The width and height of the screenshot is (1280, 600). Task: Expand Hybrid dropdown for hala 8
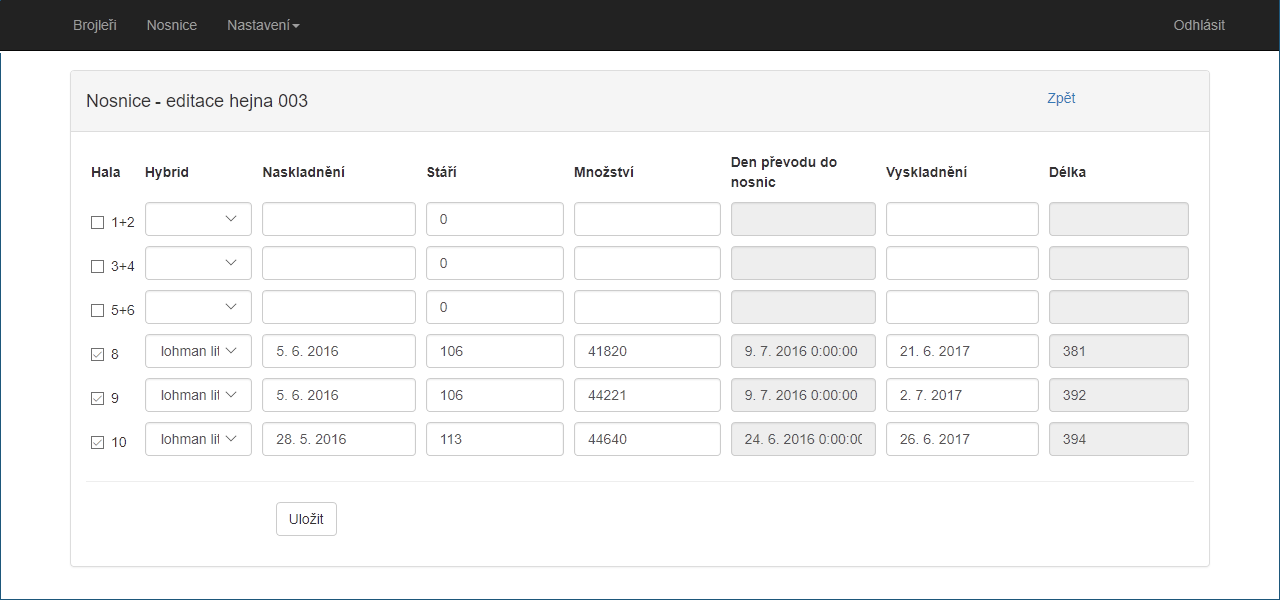click(x=198, y=351)
